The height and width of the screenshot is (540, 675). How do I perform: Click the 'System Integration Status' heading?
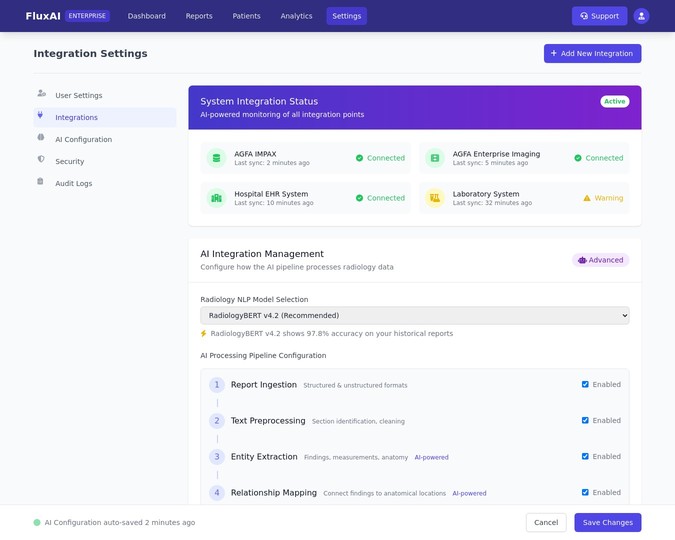(x=259, y=101)
